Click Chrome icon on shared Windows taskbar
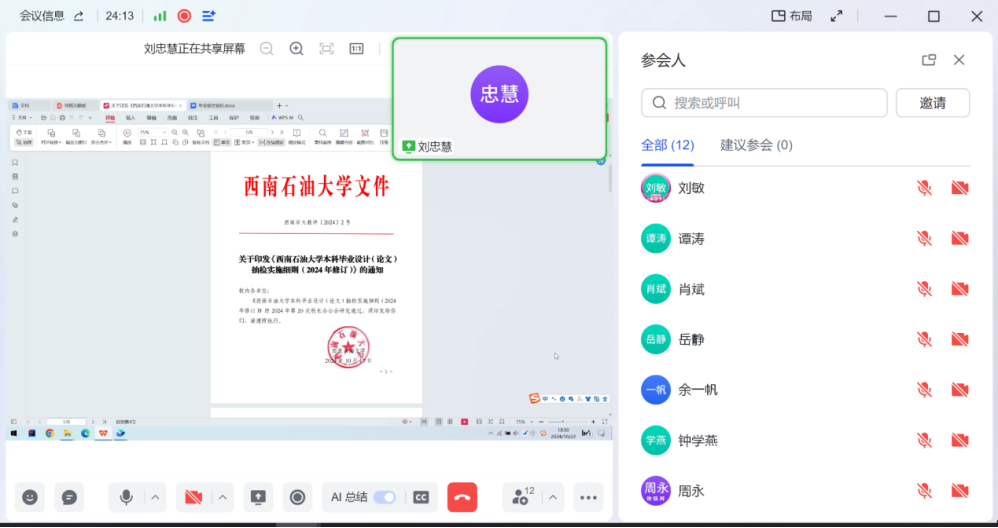Image resolution: width=998 pixels, height=528 pixels. tap(50, 433)
